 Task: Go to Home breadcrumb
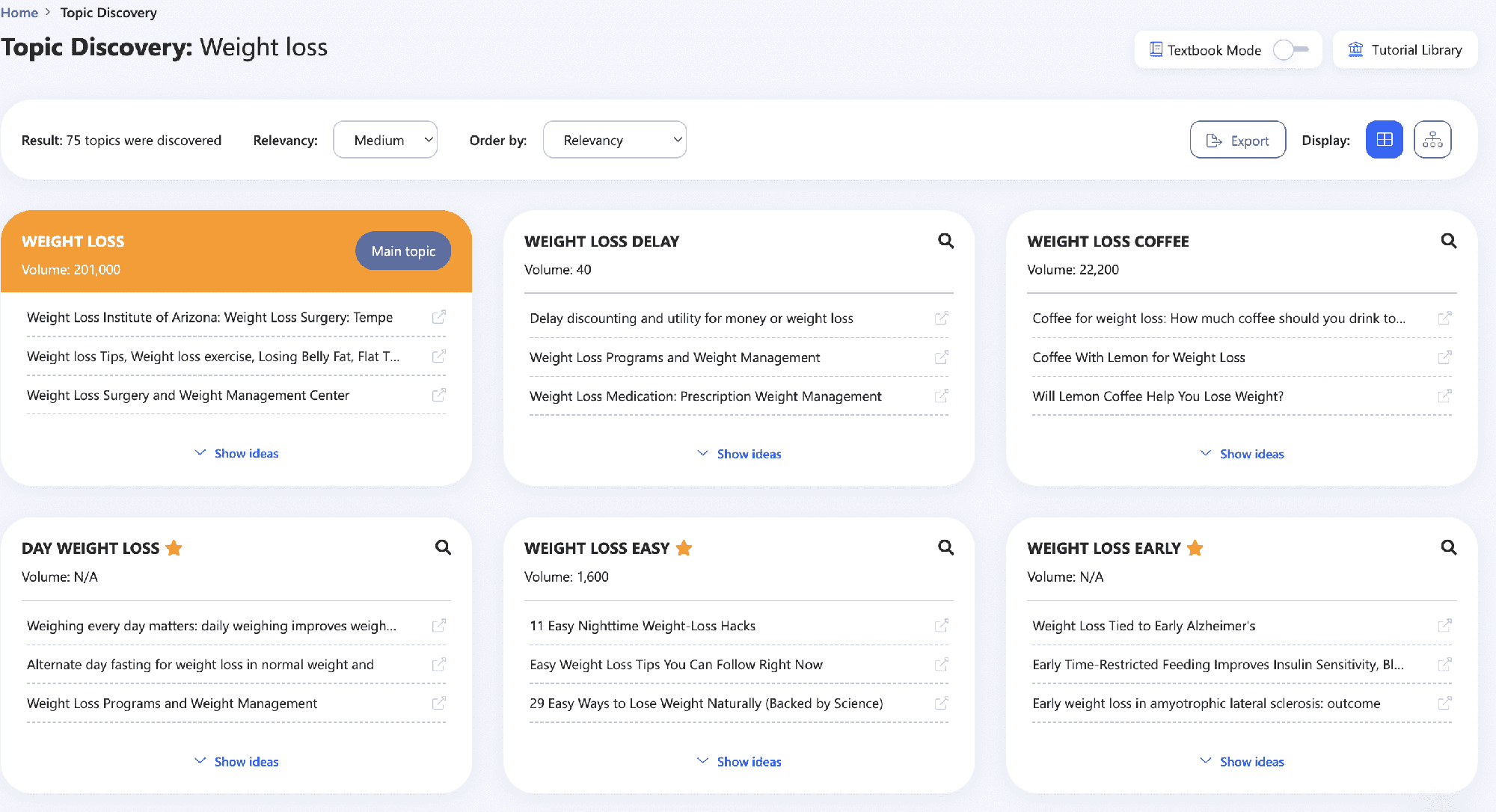pos(19,13)
